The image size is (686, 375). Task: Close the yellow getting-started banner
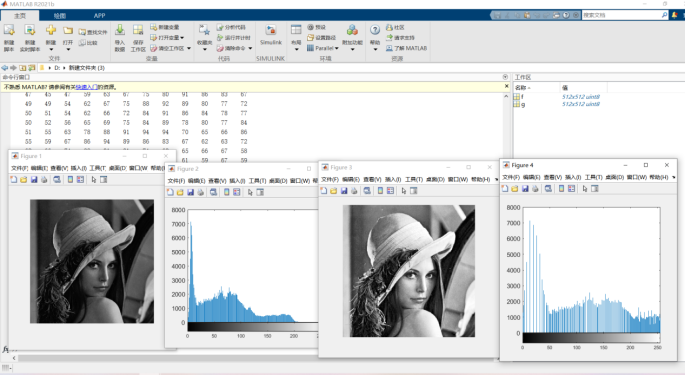[507, 87]
